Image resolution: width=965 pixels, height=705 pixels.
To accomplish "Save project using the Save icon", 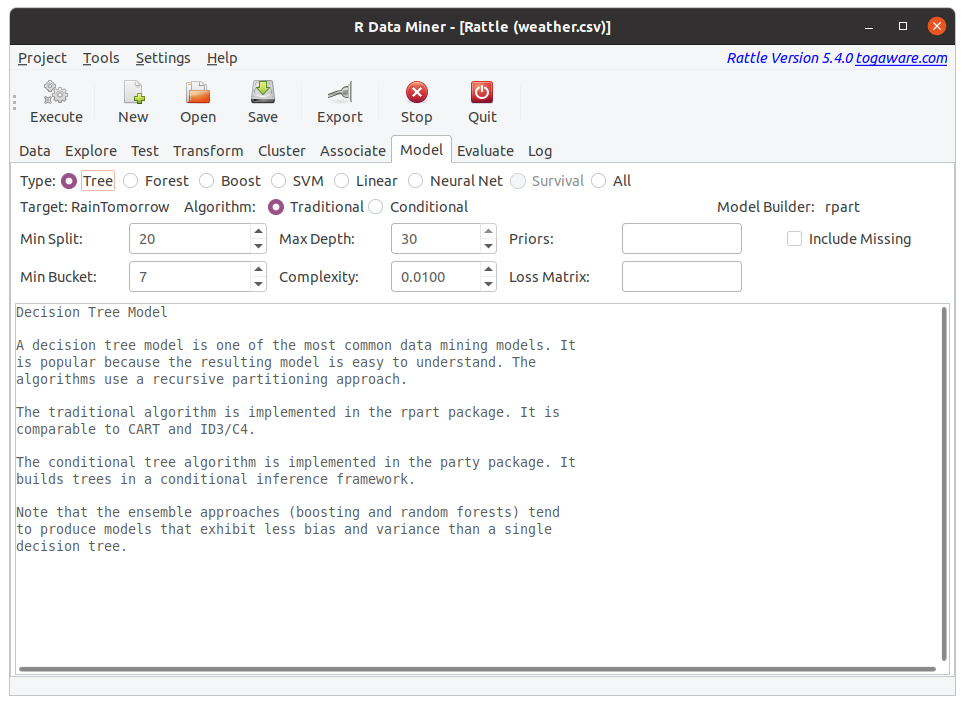I will coord(263,92).
